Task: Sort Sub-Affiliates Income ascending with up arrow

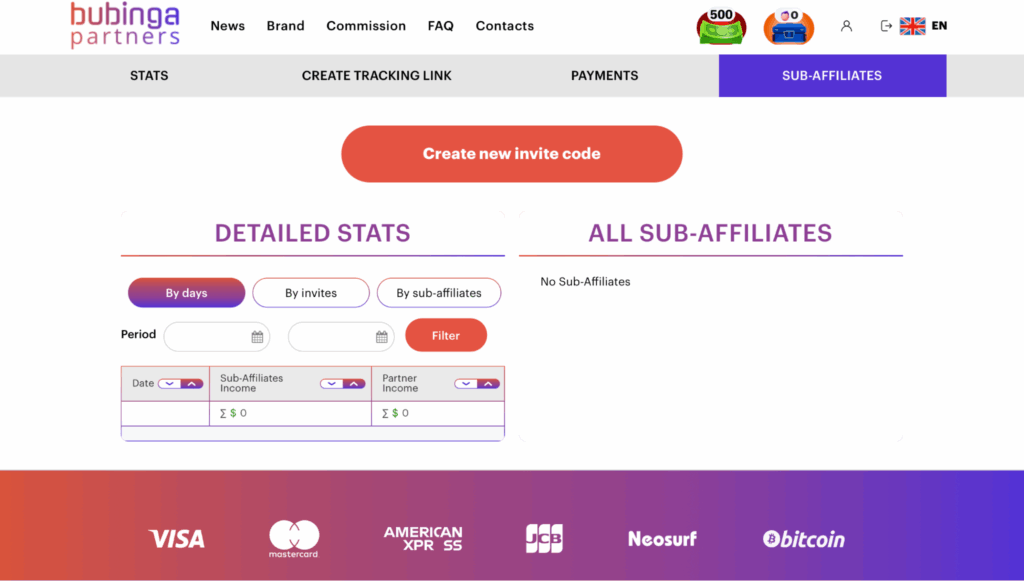Action: coord(354,383)
